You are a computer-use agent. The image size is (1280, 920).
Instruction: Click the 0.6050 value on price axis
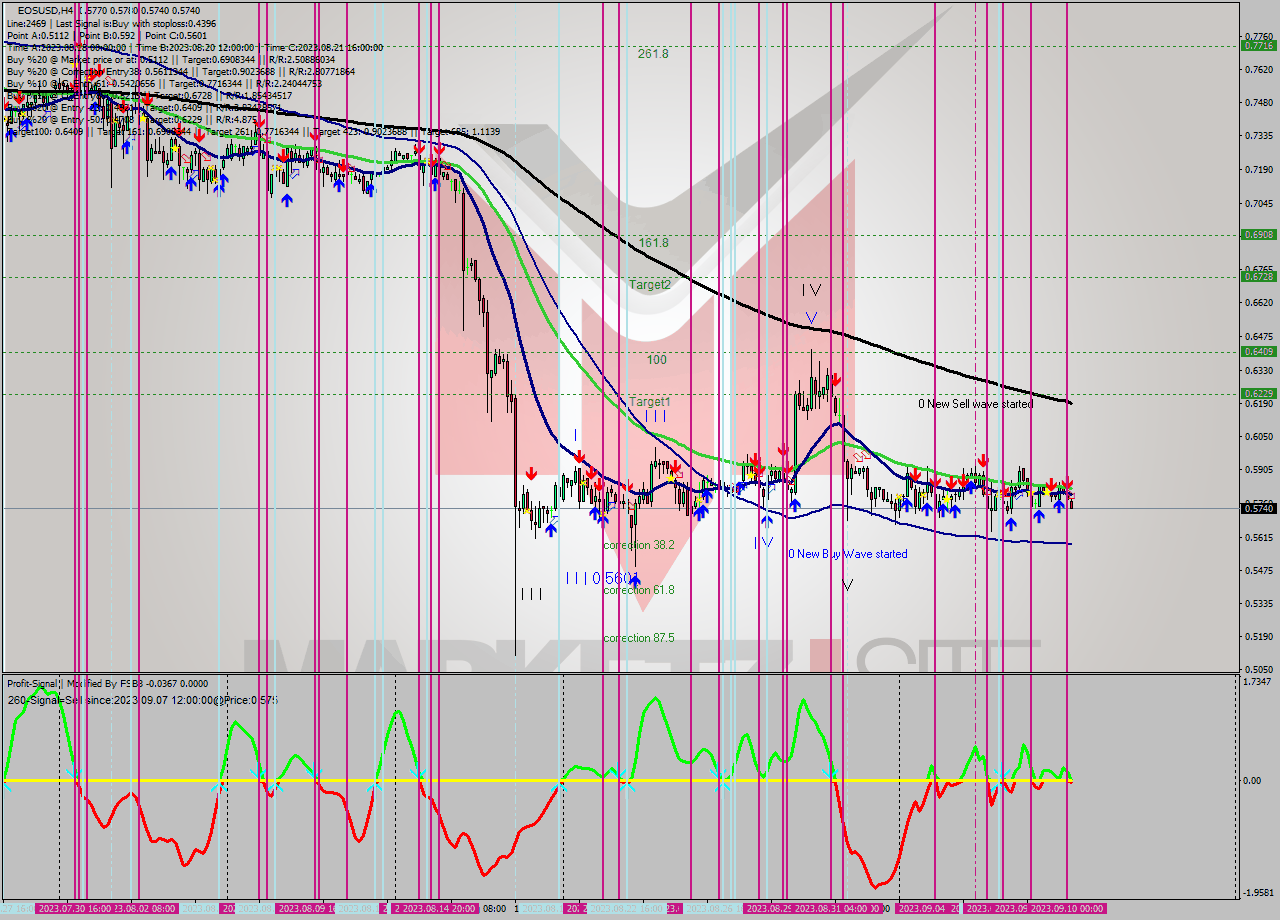click(1258, 436)
